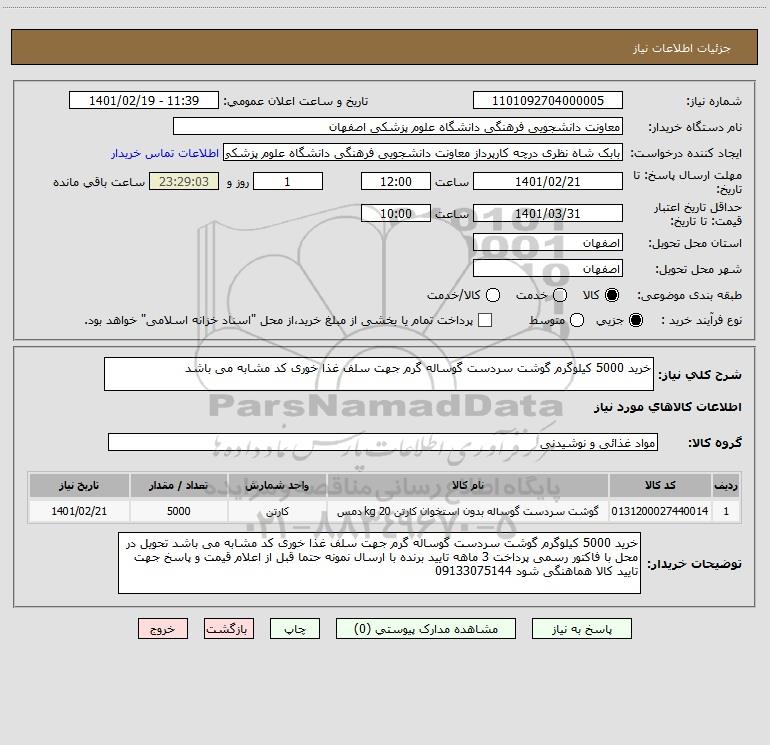Image resolution: width=770 pixels, height=745 pixels.
Task: Select the کالا/خدمت radio button
Action: pyautogui.click(x=493, y=295)
